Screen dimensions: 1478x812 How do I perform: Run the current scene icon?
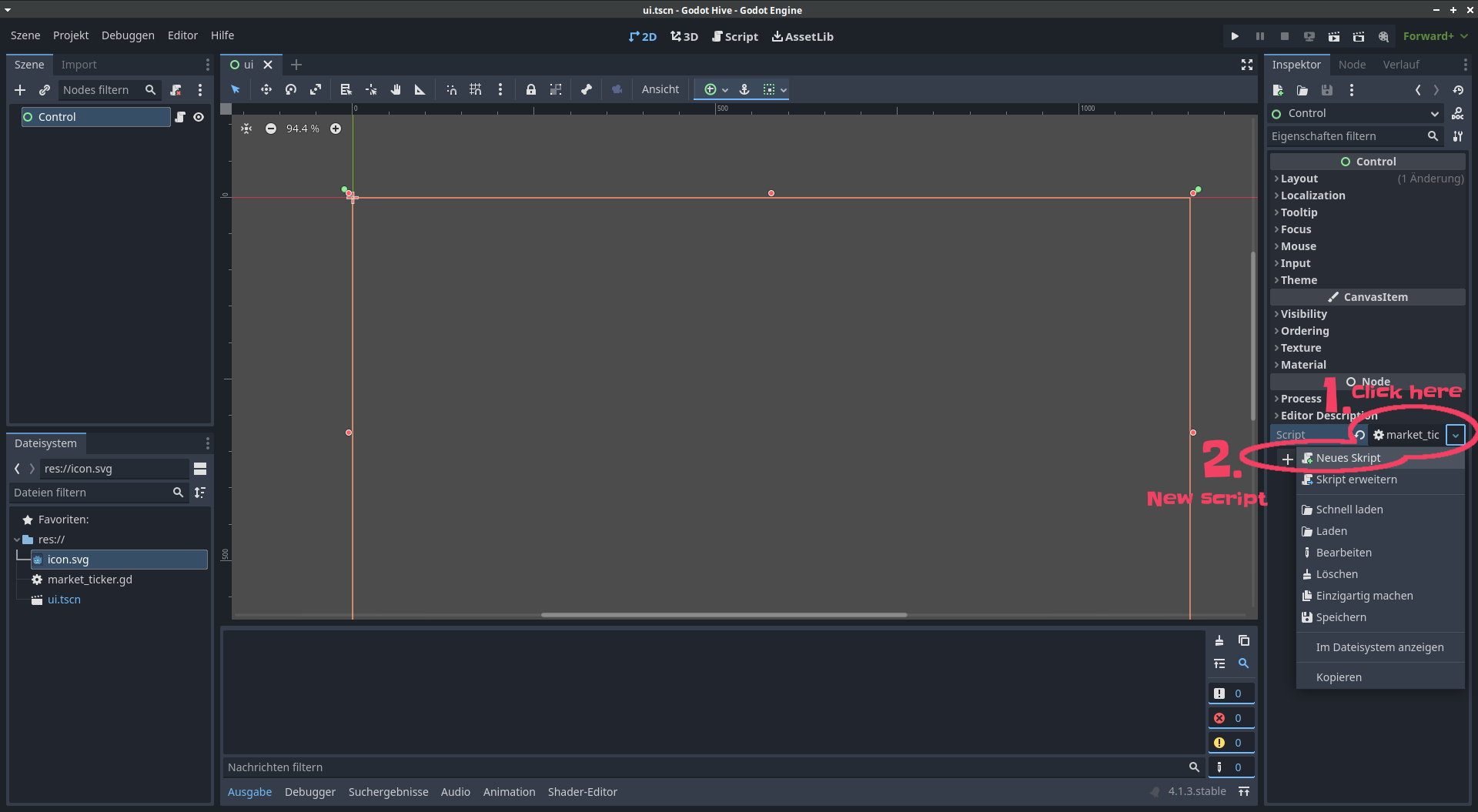pos(1334,36)
